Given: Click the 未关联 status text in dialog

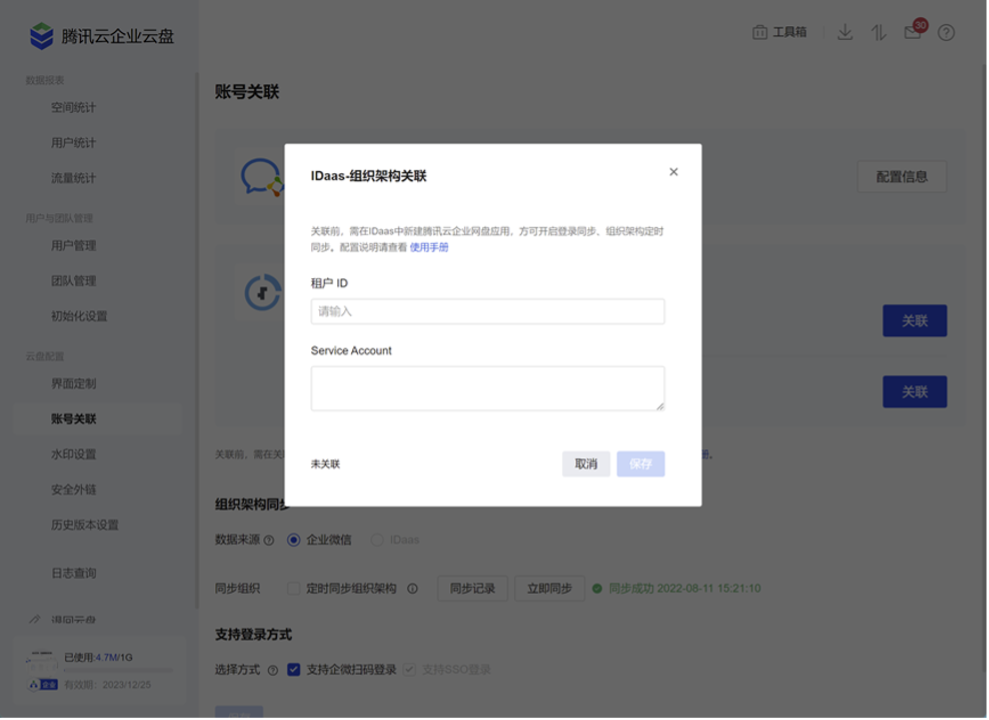Looking at the screenshot, I should point(325,465).
